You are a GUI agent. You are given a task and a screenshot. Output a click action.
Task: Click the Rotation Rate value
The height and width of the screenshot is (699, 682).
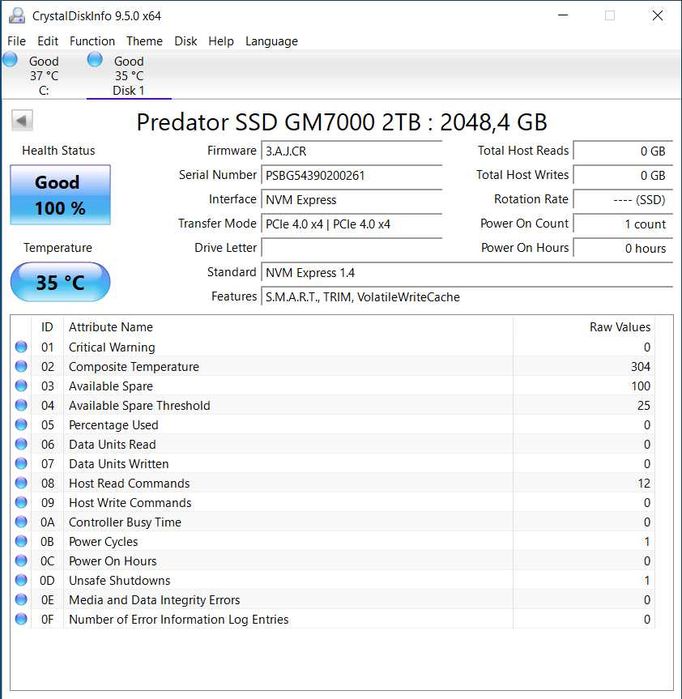[x=623, y=199]
